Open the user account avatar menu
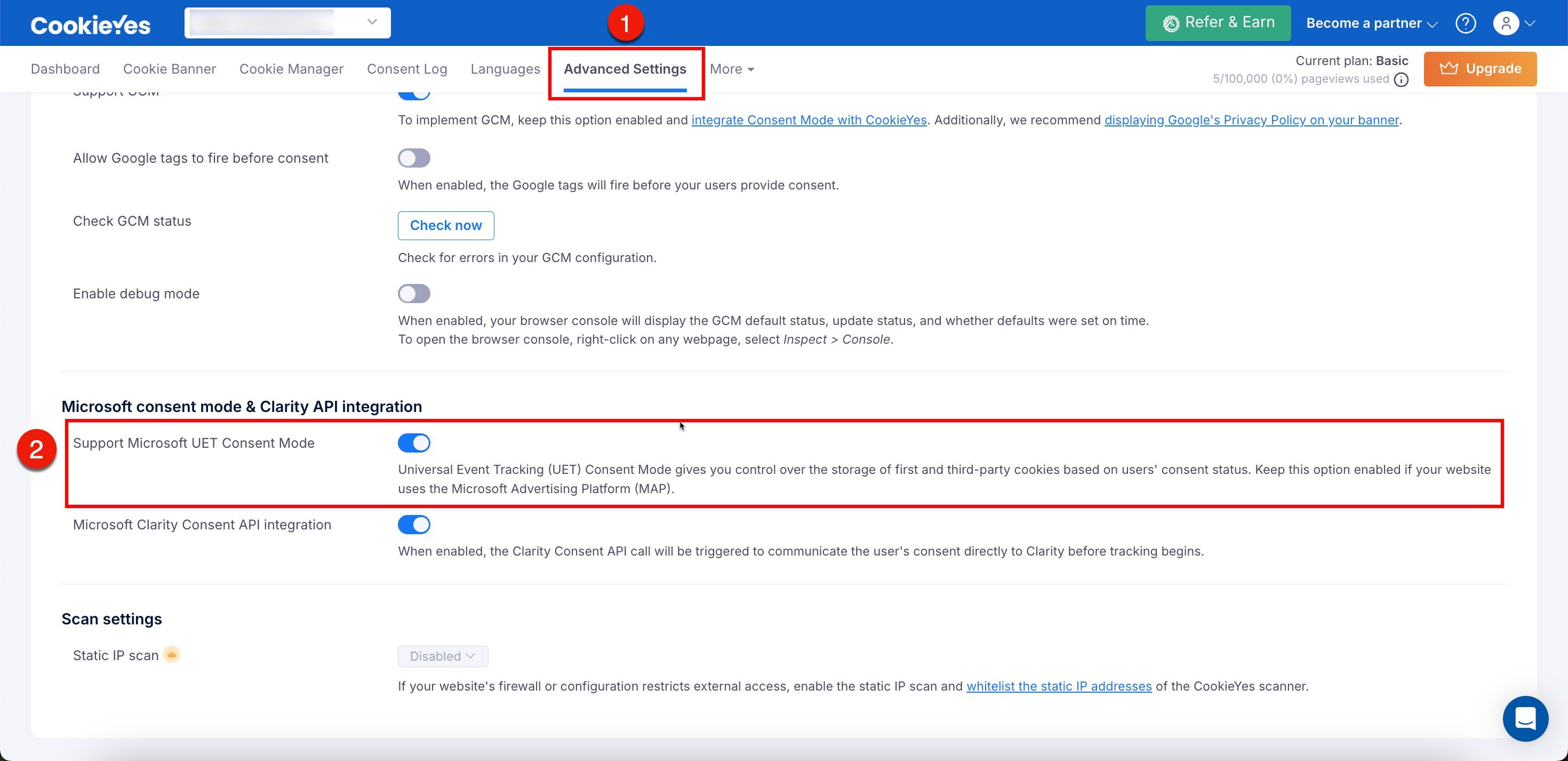 1514,23
